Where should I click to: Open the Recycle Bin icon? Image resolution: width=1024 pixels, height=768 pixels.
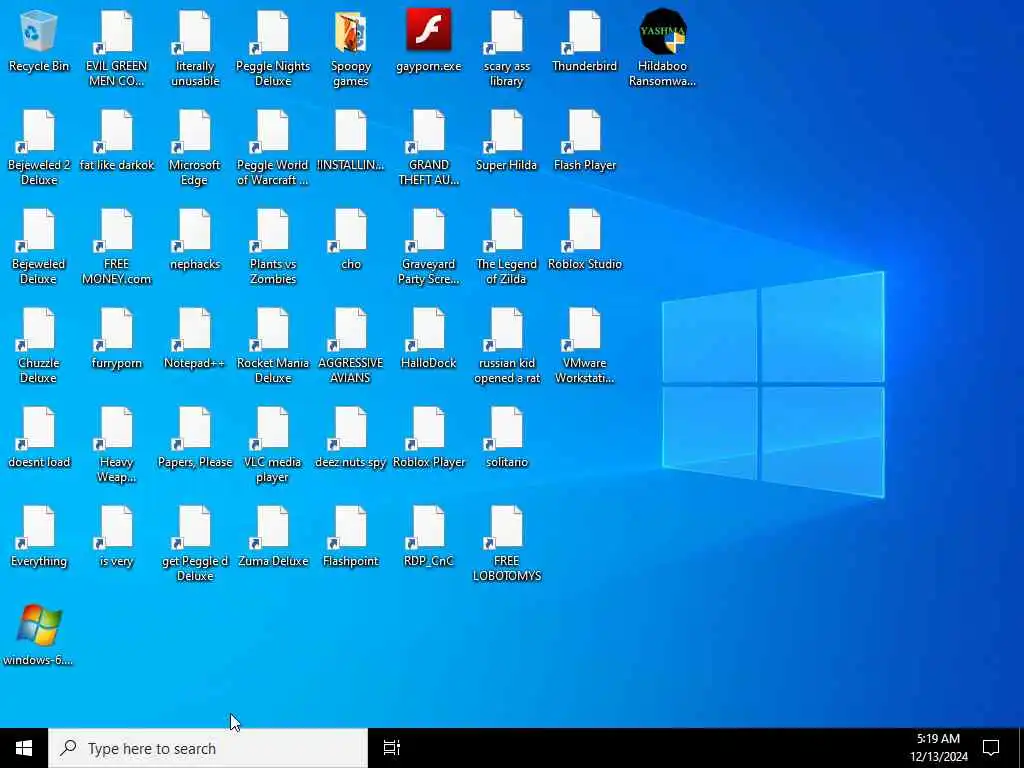[x=39, y=41]
